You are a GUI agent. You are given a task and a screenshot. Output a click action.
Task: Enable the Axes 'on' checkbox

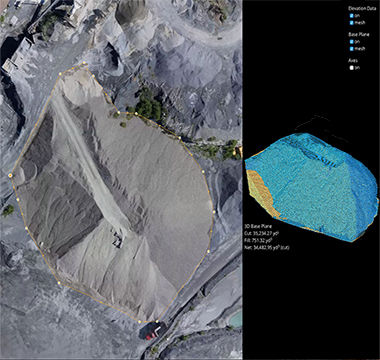pyautogui.click(x=351, y=68)
